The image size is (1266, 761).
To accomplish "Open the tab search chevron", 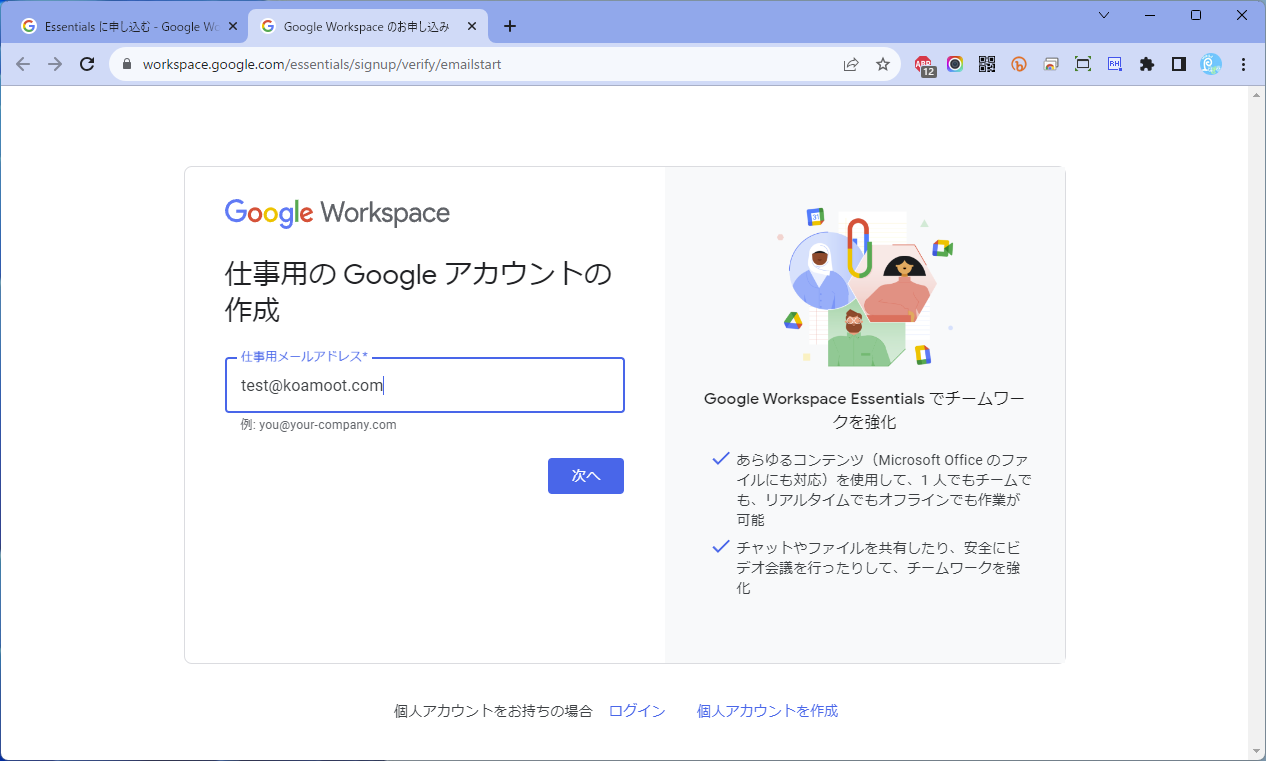I will coord(1104,17).
